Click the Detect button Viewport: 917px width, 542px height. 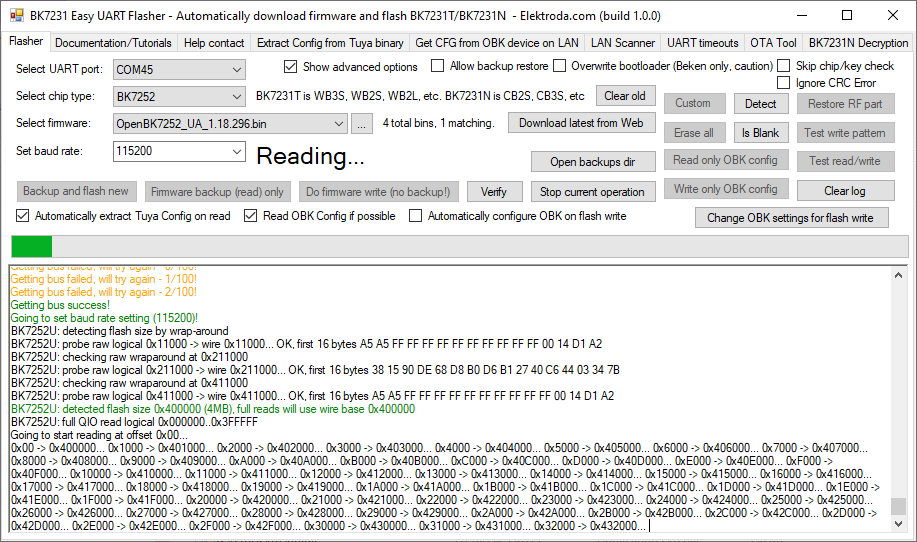761,103
